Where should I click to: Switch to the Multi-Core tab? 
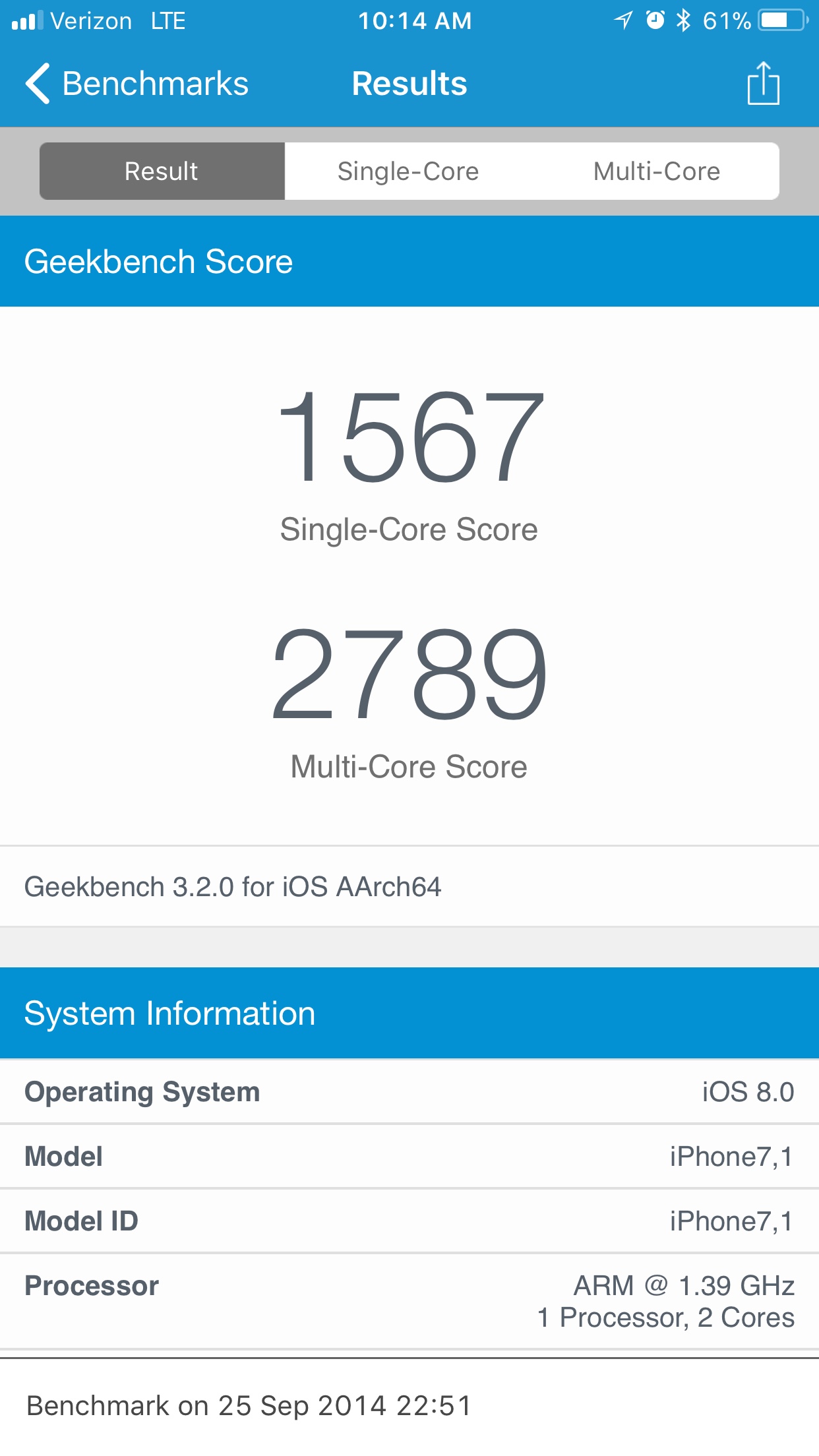tap(656, 171)
